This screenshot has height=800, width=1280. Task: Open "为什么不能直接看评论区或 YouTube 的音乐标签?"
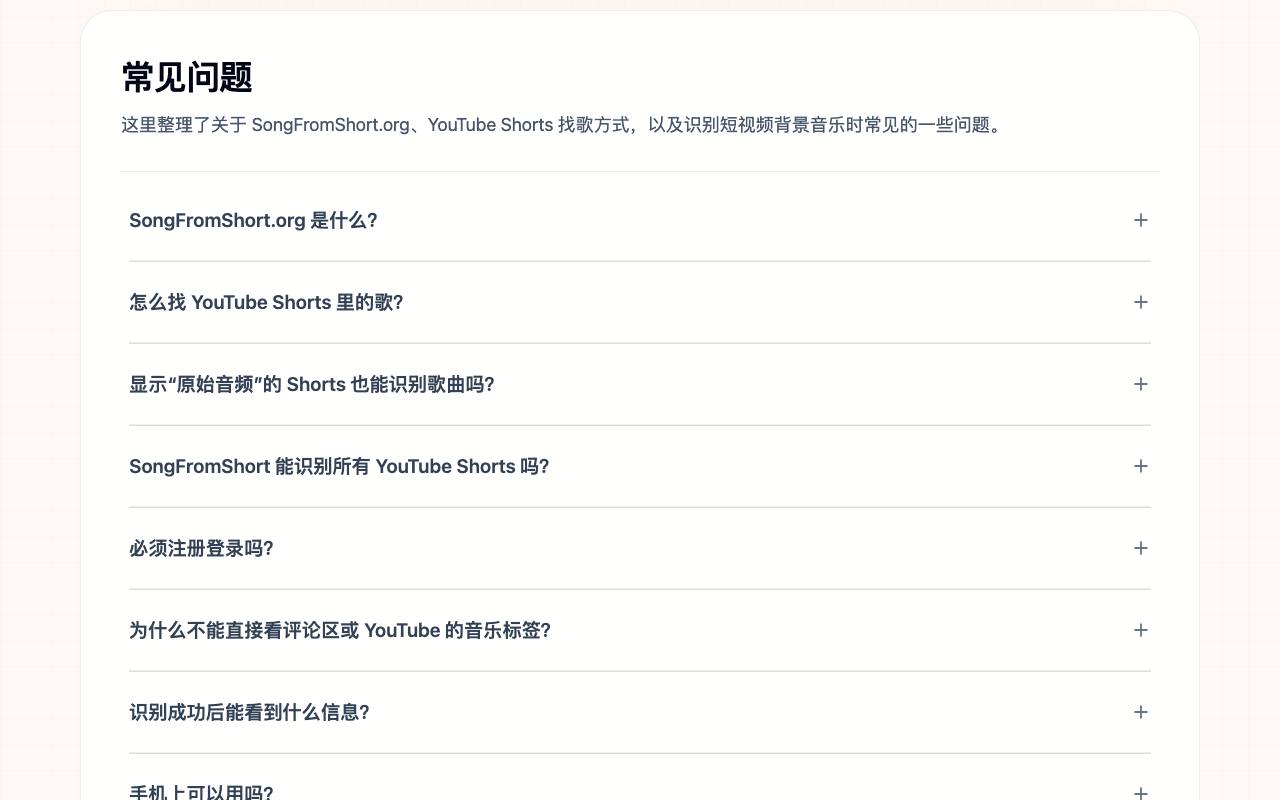pos(640,630)
